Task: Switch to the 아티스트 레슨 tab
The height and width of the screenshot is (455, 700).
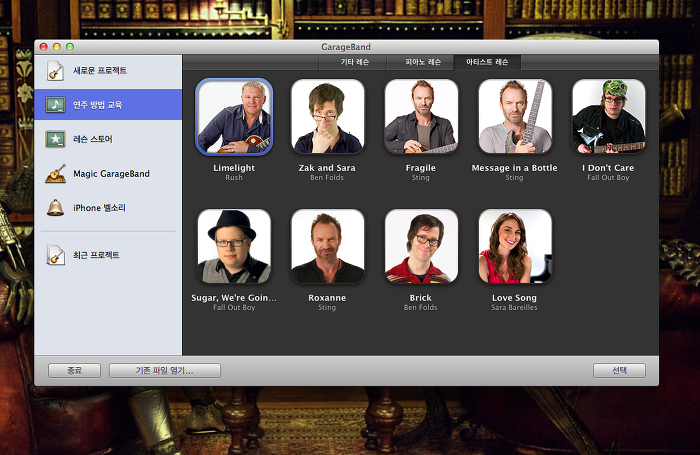Action: (487, 62)
